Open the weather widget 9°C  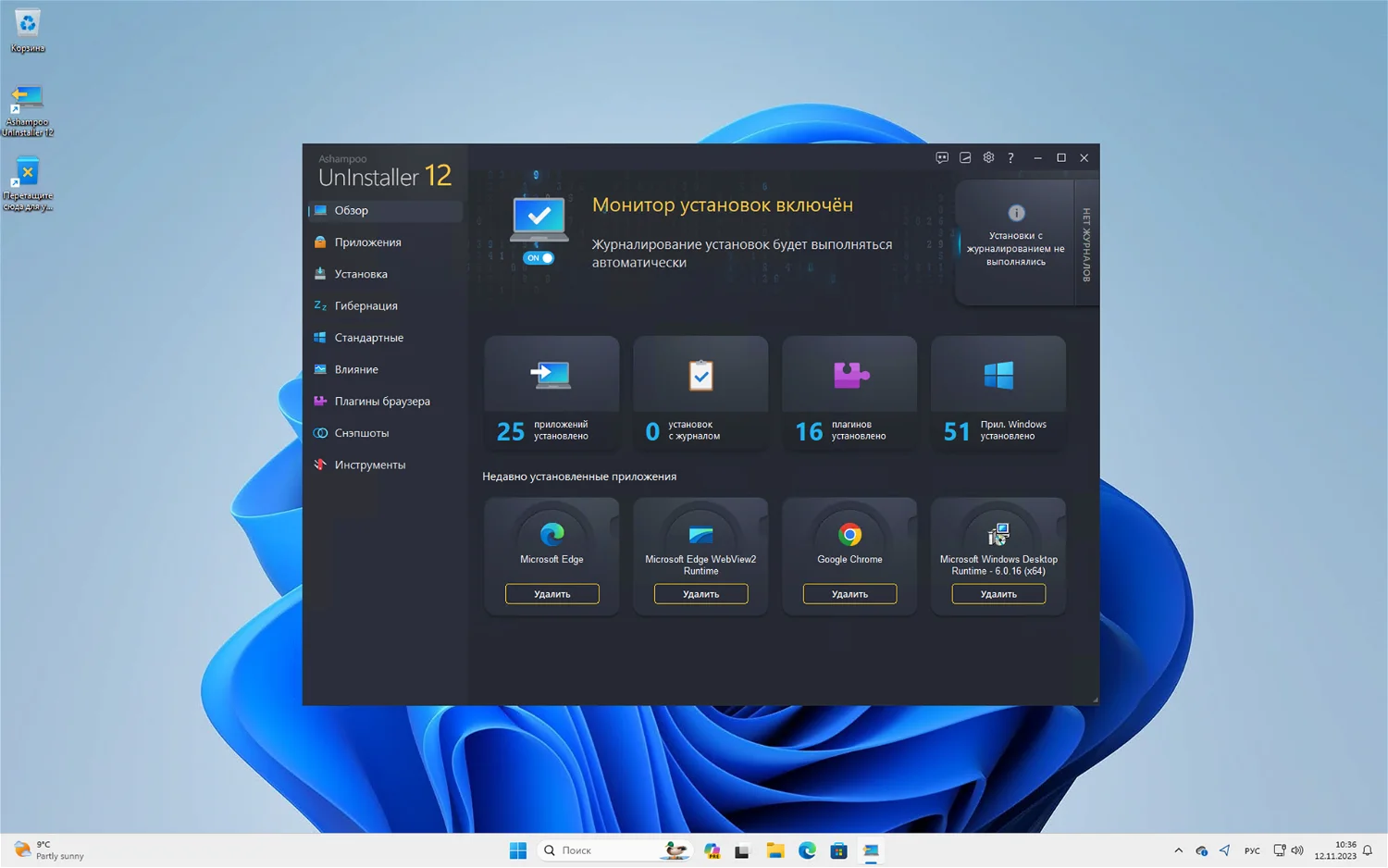click(x=51, y=850)
